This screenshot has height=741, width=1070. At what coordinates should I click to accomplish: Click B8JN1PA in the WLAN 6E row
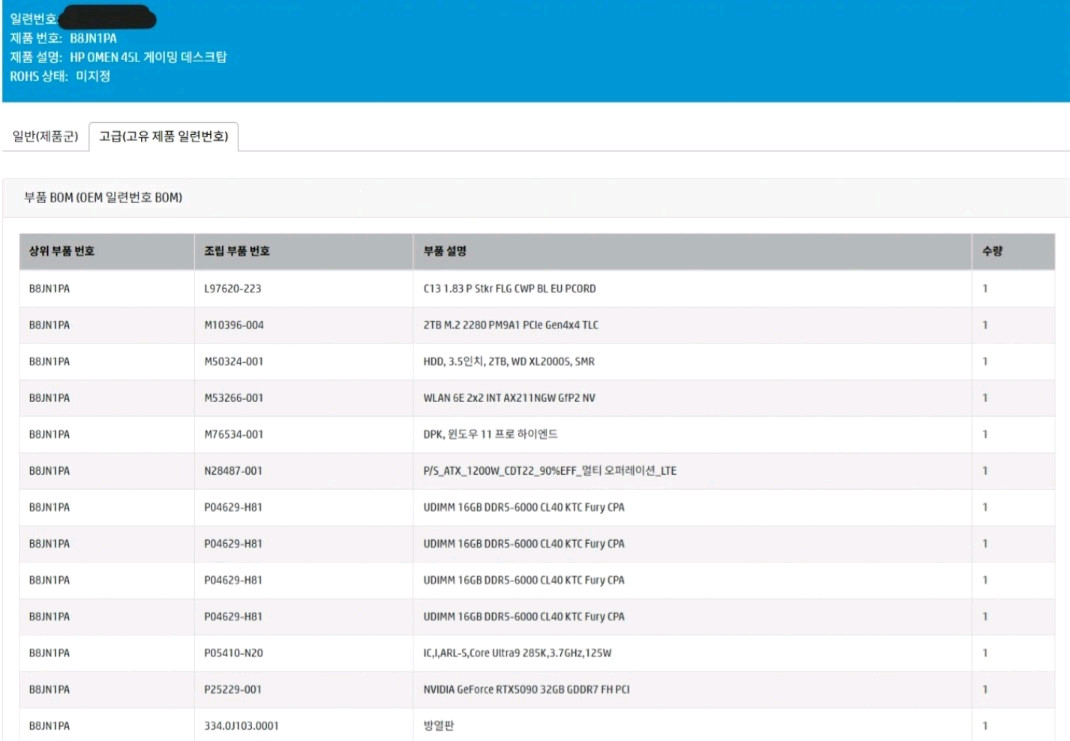click(x=49, y=398)
